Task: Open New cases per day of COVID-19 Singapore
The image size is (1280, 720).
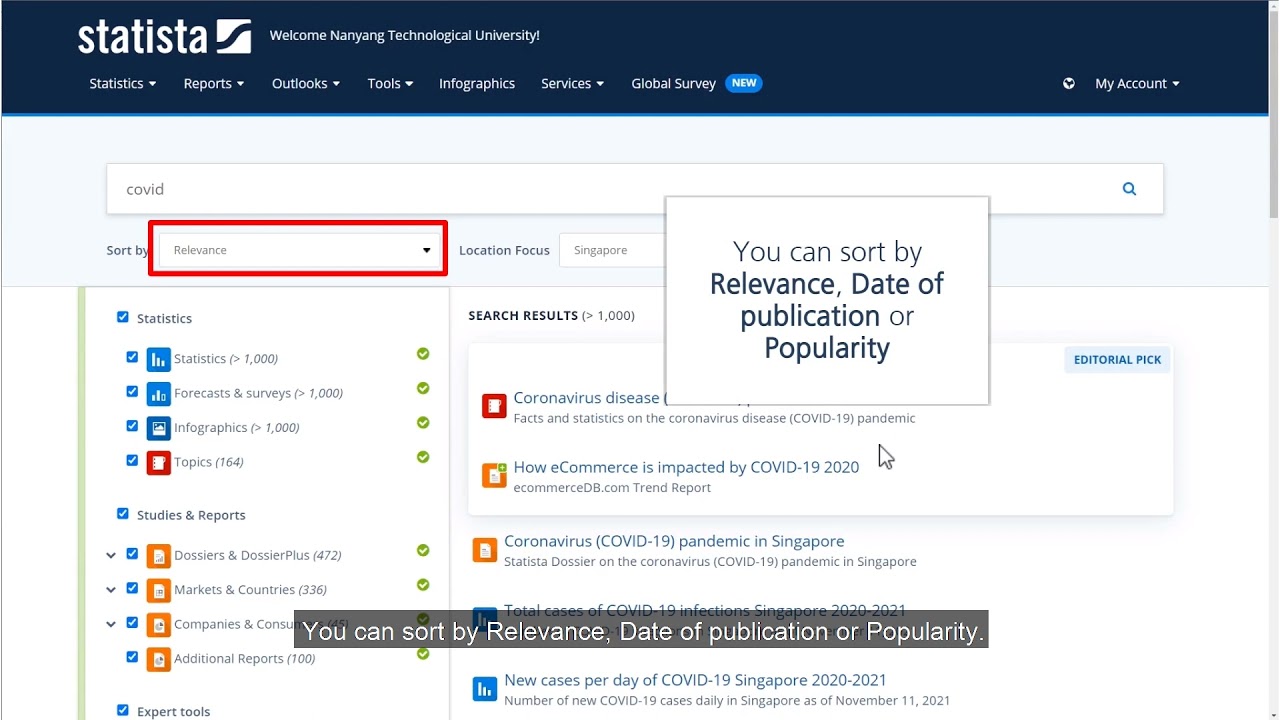Action: [x=695, y=680]
